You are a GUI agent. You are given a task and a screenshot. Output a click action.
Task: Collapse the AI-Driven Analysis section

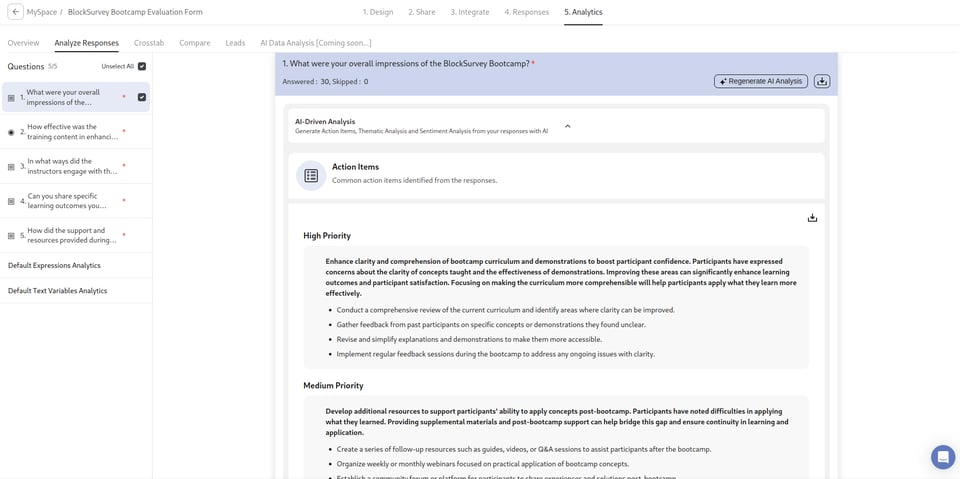point(567,126)
